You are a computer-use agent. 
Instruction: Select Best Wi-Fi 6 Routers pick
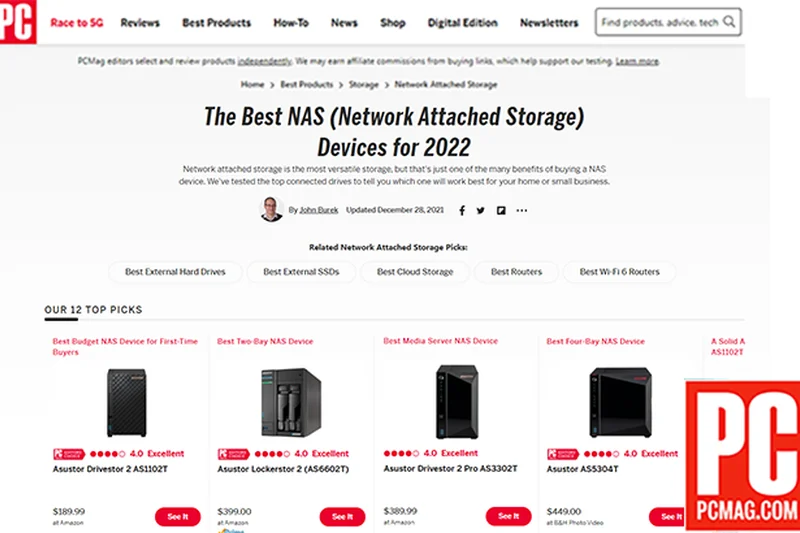619,272
